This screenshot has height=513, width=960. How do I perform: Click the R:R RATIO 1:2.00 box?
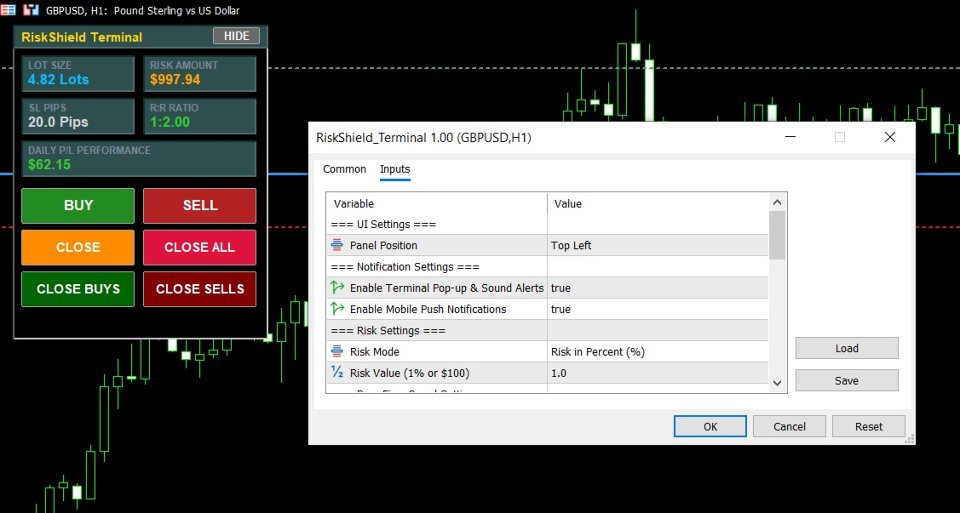click(200, 116)
